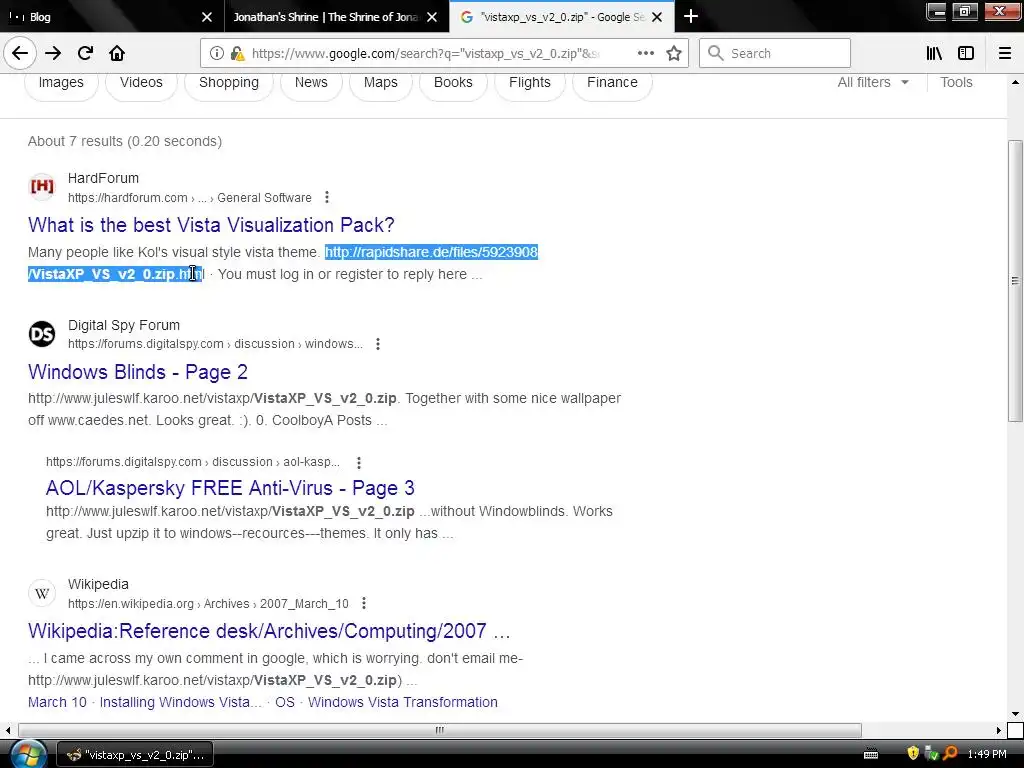This screenshot has height=768, width=1024.
Task: Select the Videos search filter
Action: [x=141, y=83]
